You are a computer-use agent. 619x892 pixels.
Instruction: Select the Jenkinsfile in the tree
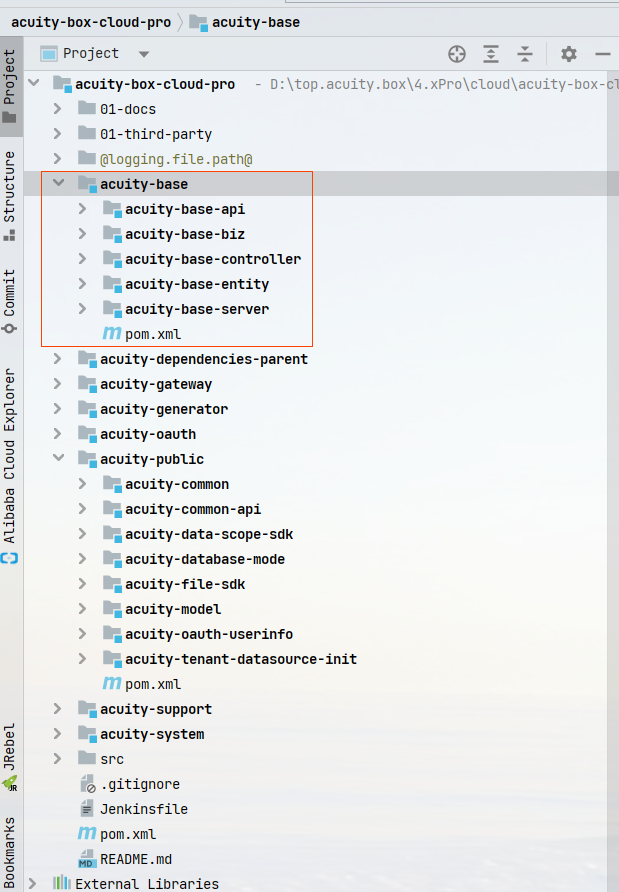[143, 809]
